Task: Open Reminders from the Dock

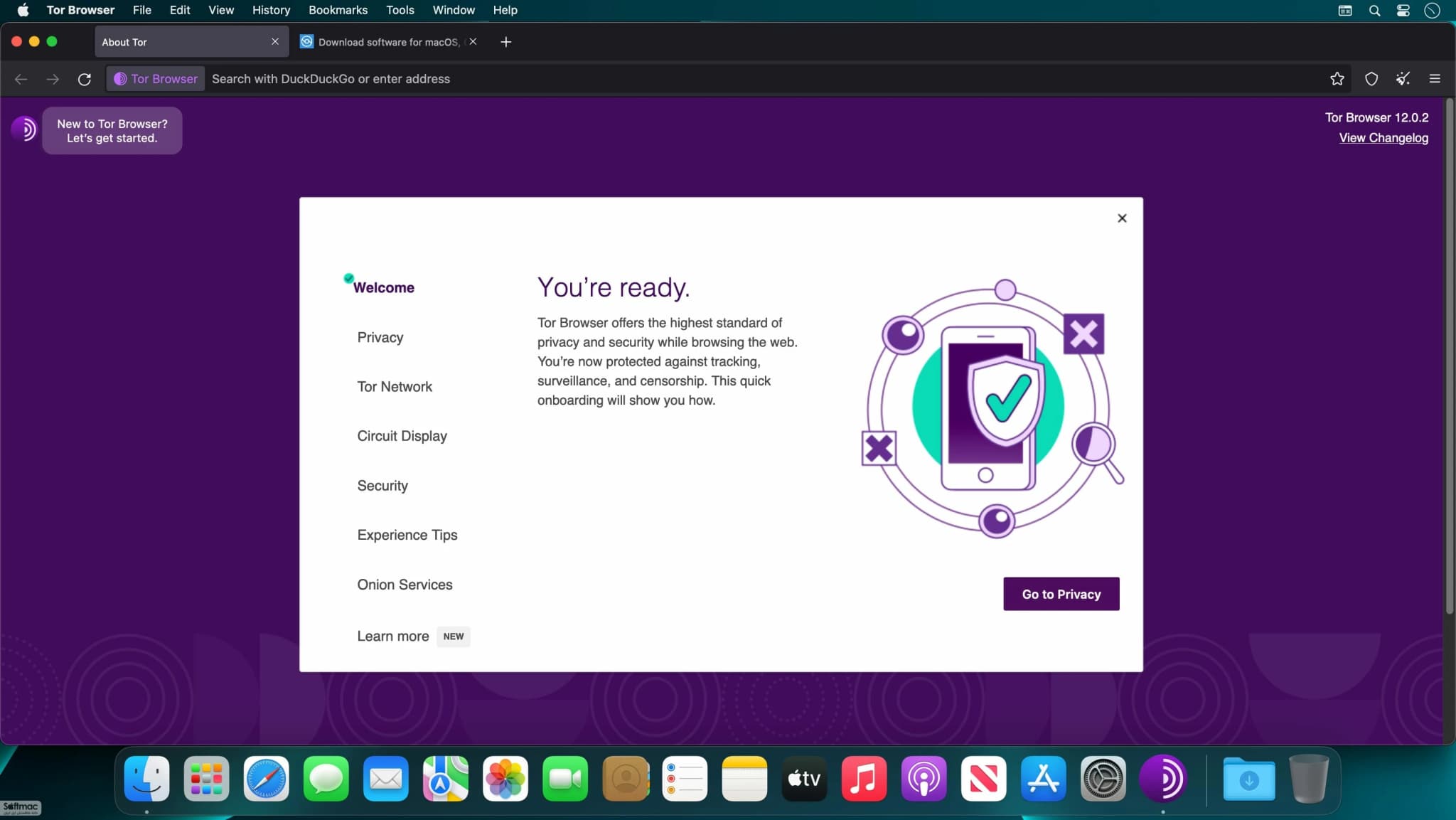Action: point(685,779)
